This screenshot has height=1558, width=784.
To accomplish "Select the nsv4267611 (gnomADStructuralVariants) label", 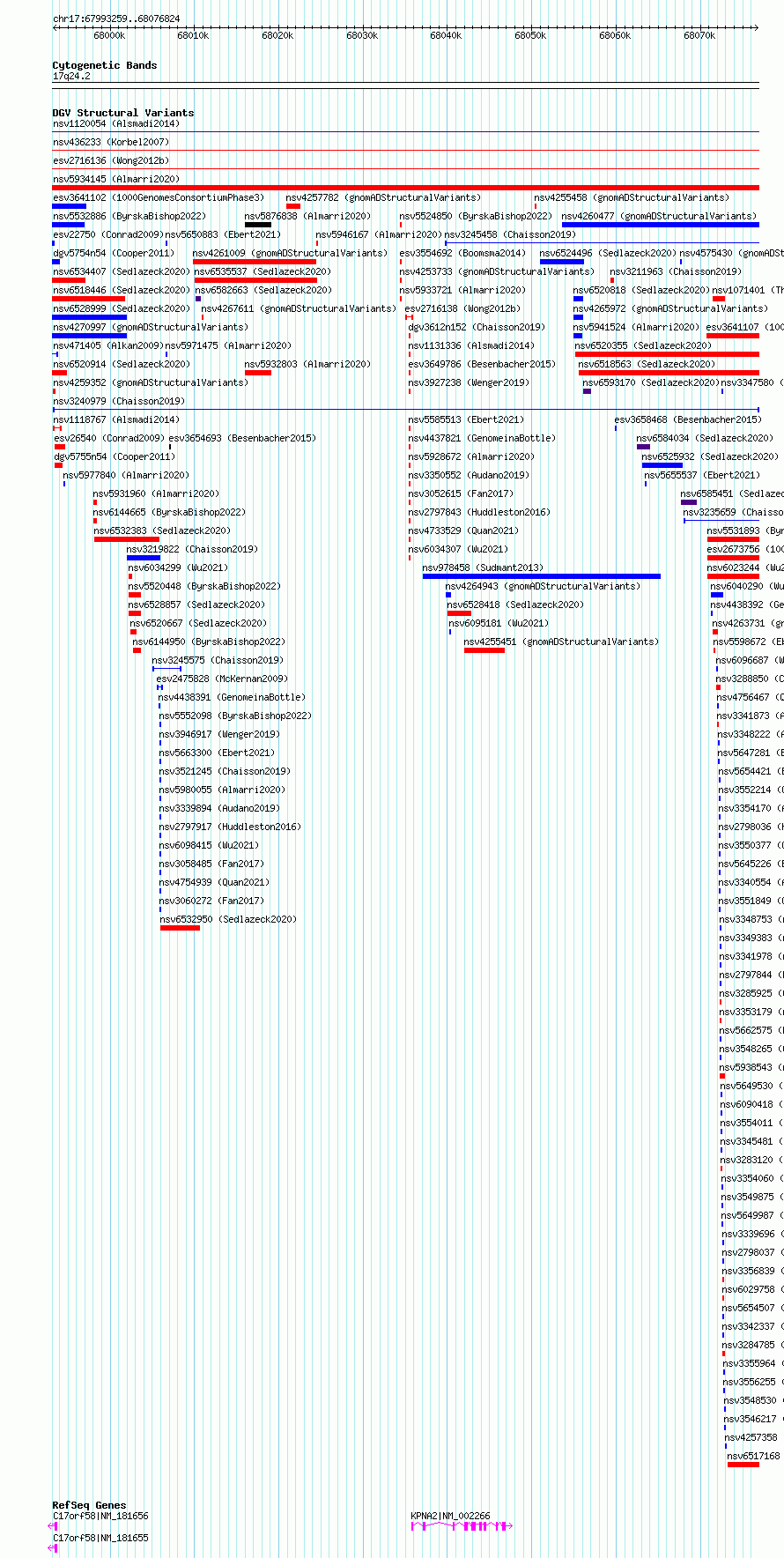I will click(299, 309).
